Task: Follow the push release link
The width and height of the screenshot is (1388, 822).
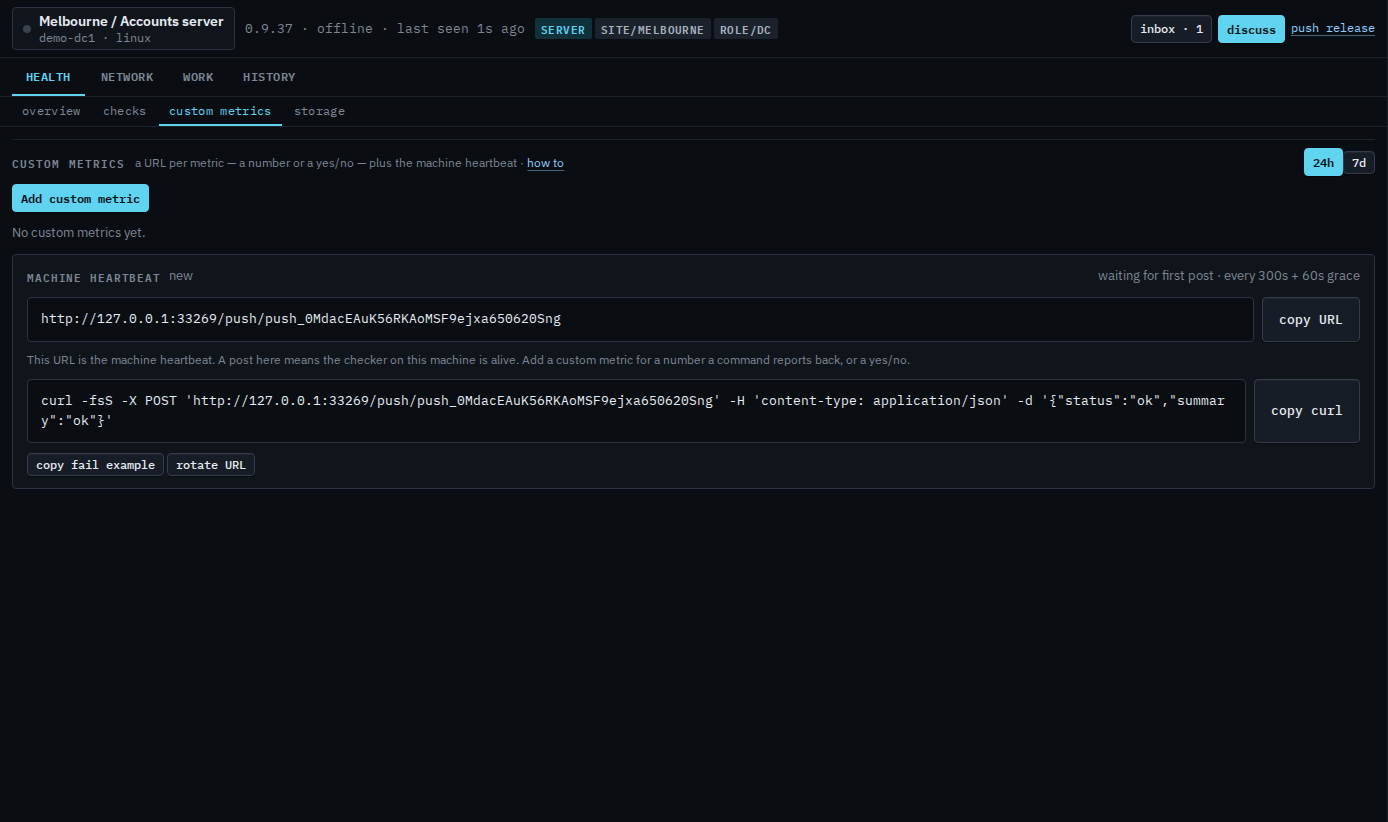Action: coord(1332,28)
